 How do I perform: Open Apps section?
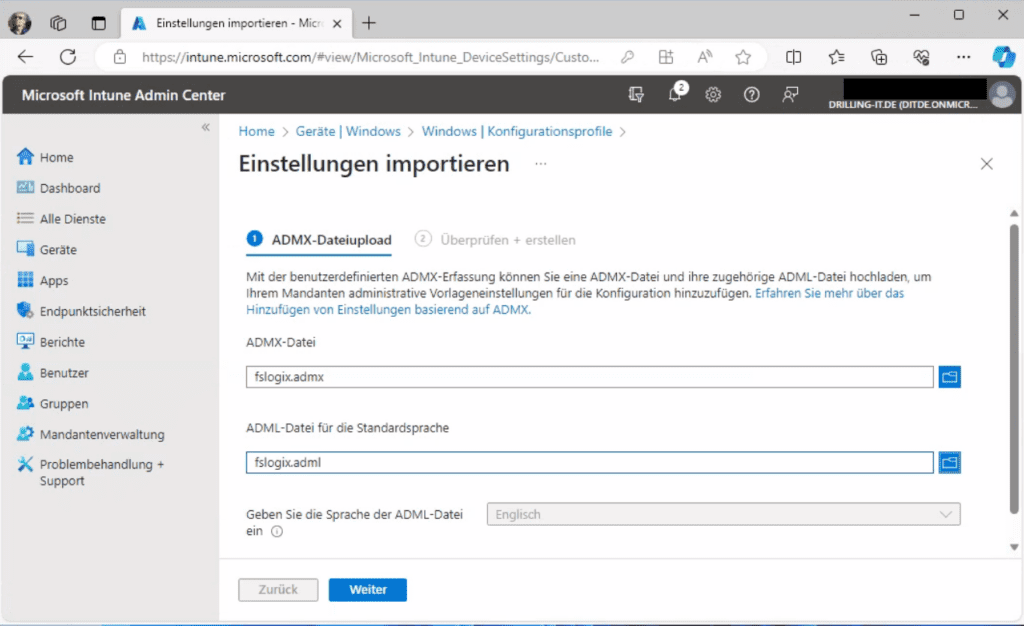(x=42, y=280)
